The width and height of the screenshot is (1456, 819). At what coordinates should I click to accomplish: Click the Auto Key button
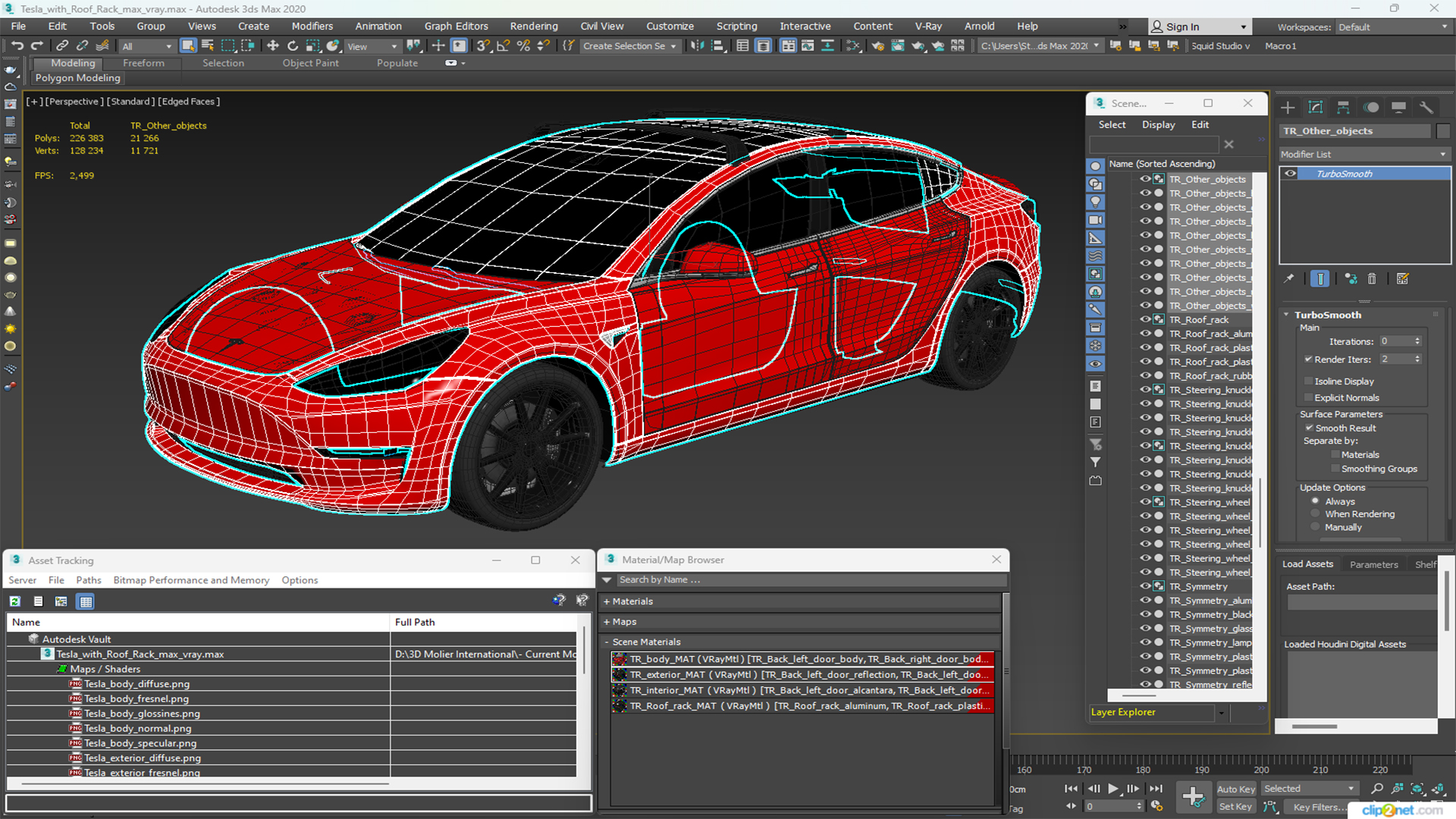click(x=1235, y=789)
